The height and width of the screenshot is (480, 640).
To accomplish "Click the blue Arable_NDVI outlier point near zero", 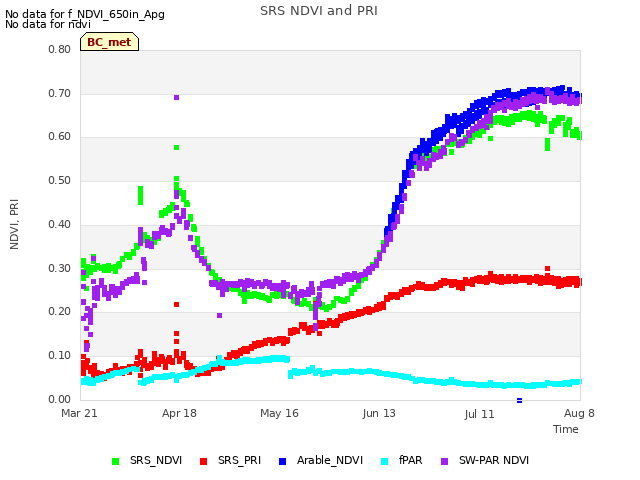I will tap(519, 400).
